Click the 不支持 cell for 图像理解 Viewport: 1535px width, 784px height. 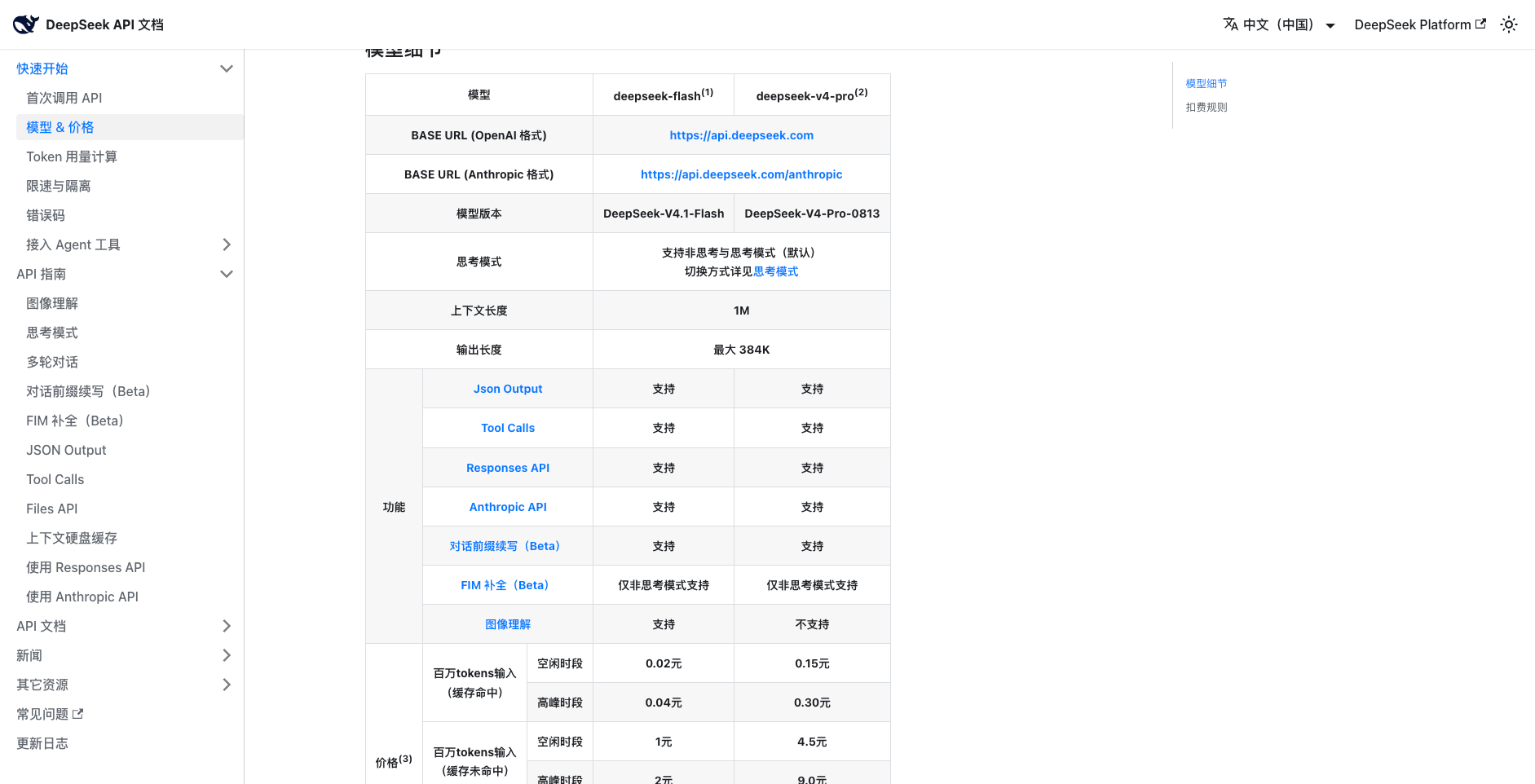(x=812, y=624)
